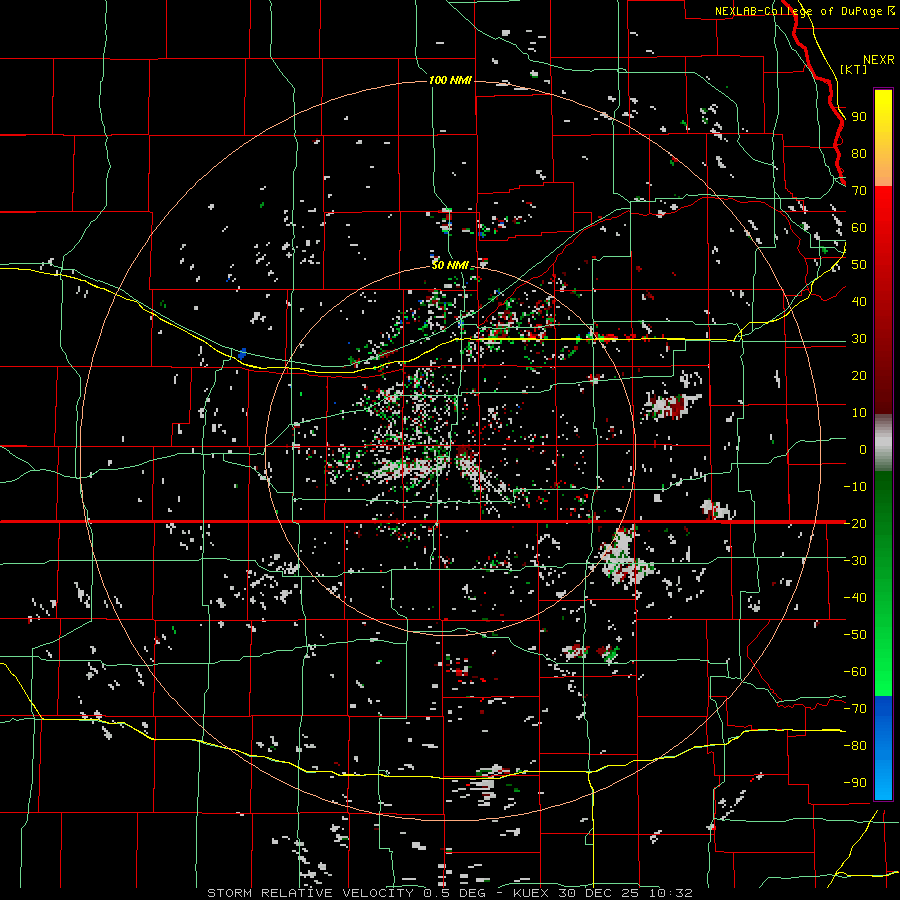The width and height of the screenshot is (900, 900).
Task: Click the "50" value on the velocity scale
Action: (x=859, y=265)
